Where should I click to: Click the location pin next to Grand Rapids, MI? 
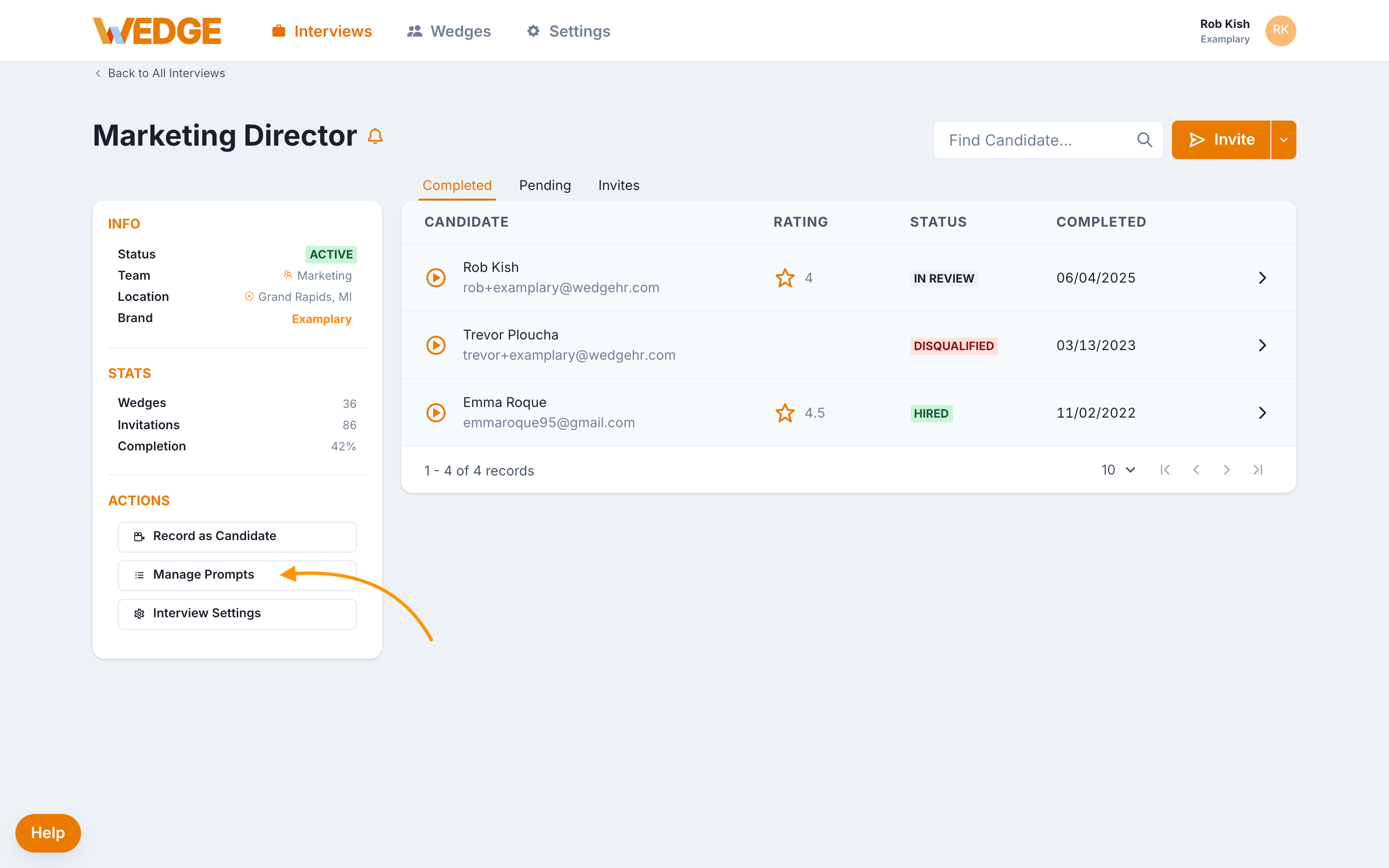(249, 297)
